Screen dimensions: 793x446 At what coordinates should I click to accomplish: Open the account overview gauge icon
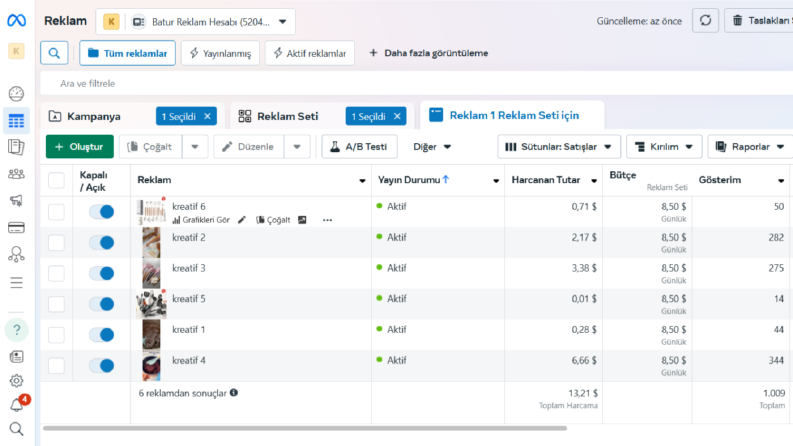tap(16, 94)
